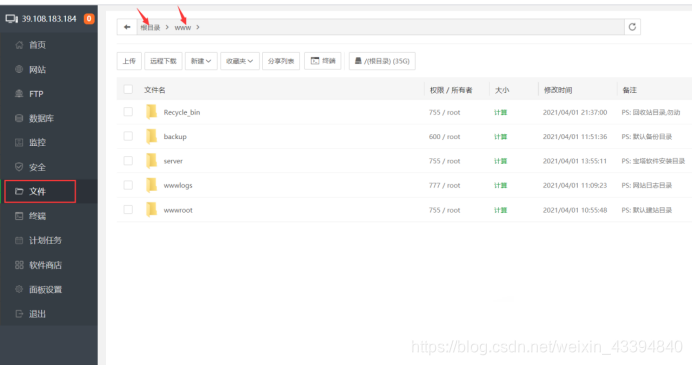Open the server folder icon
This screenshot has height=365, width=692.
pyautogui.click(x=151, y=161)
